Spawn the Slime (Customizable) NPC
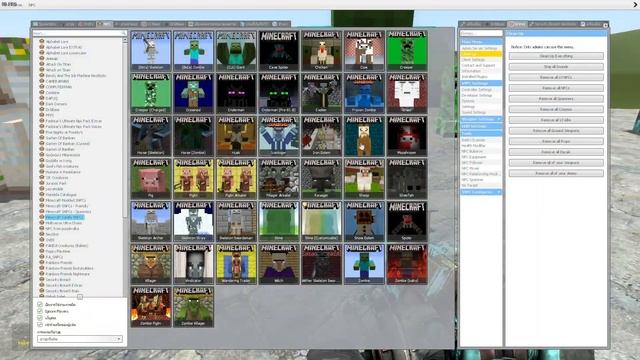Viewport: 640px width, 360px height. point(321,221)
